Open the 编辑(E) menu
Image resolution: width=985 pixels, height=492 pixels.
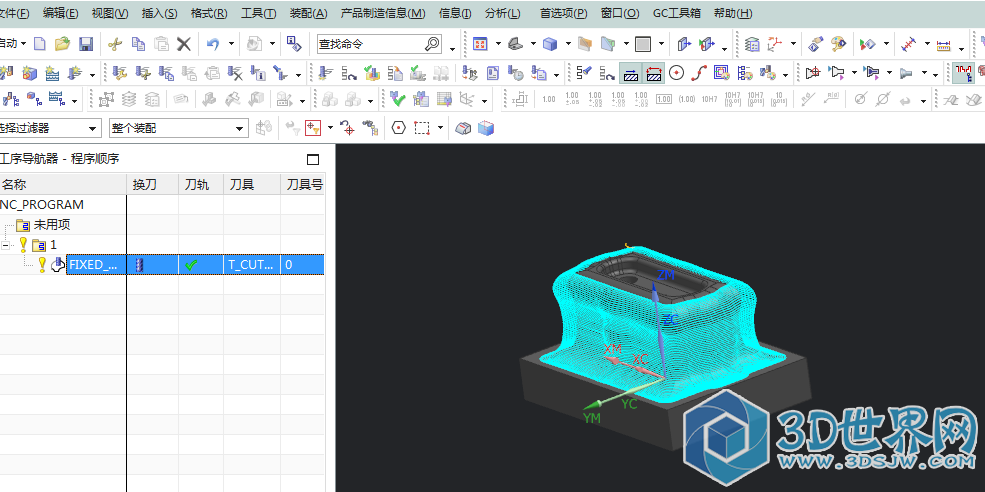[x=61, y=13]
